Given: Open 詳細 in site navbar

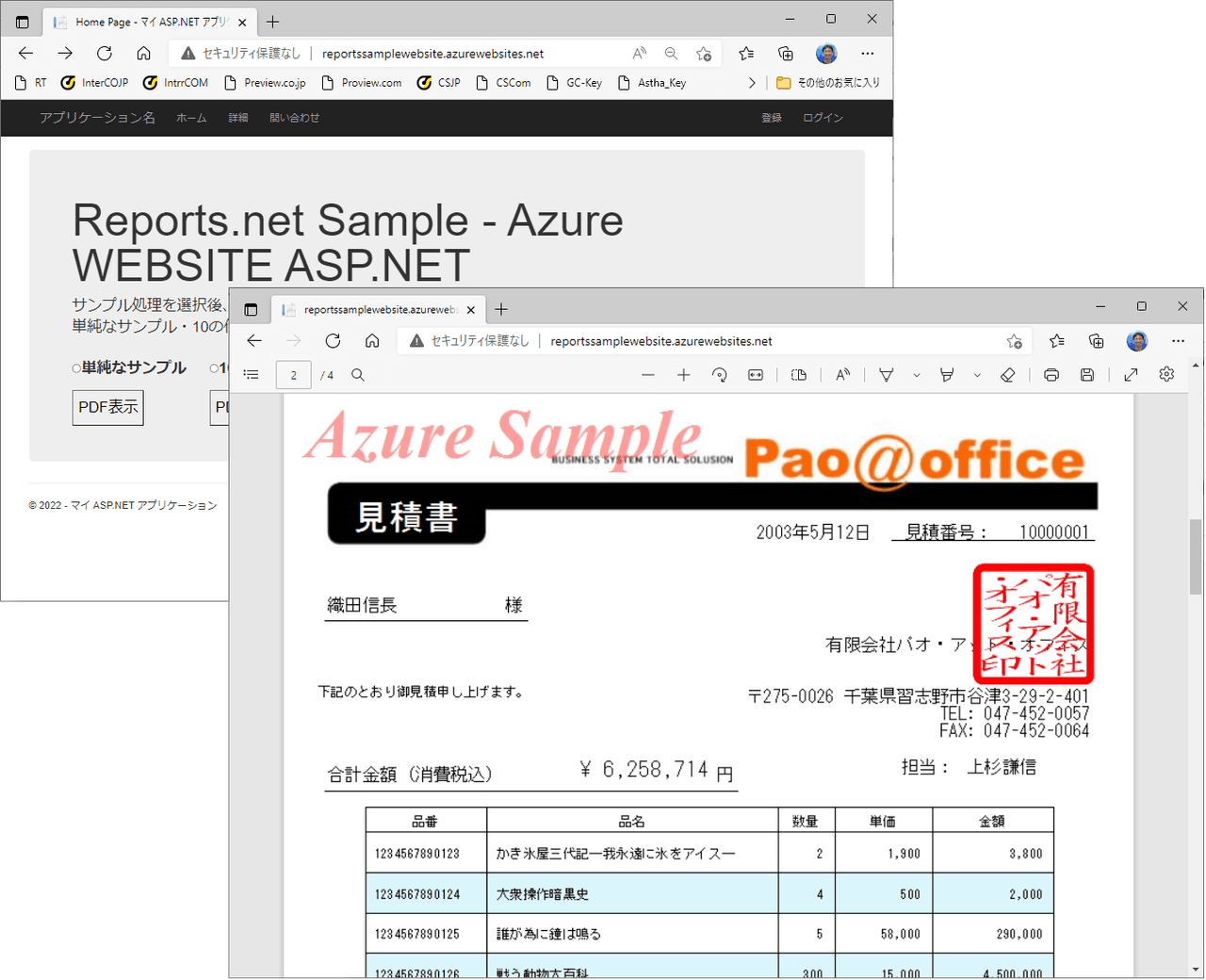Looking at the screenshot, I should point(238,118).
